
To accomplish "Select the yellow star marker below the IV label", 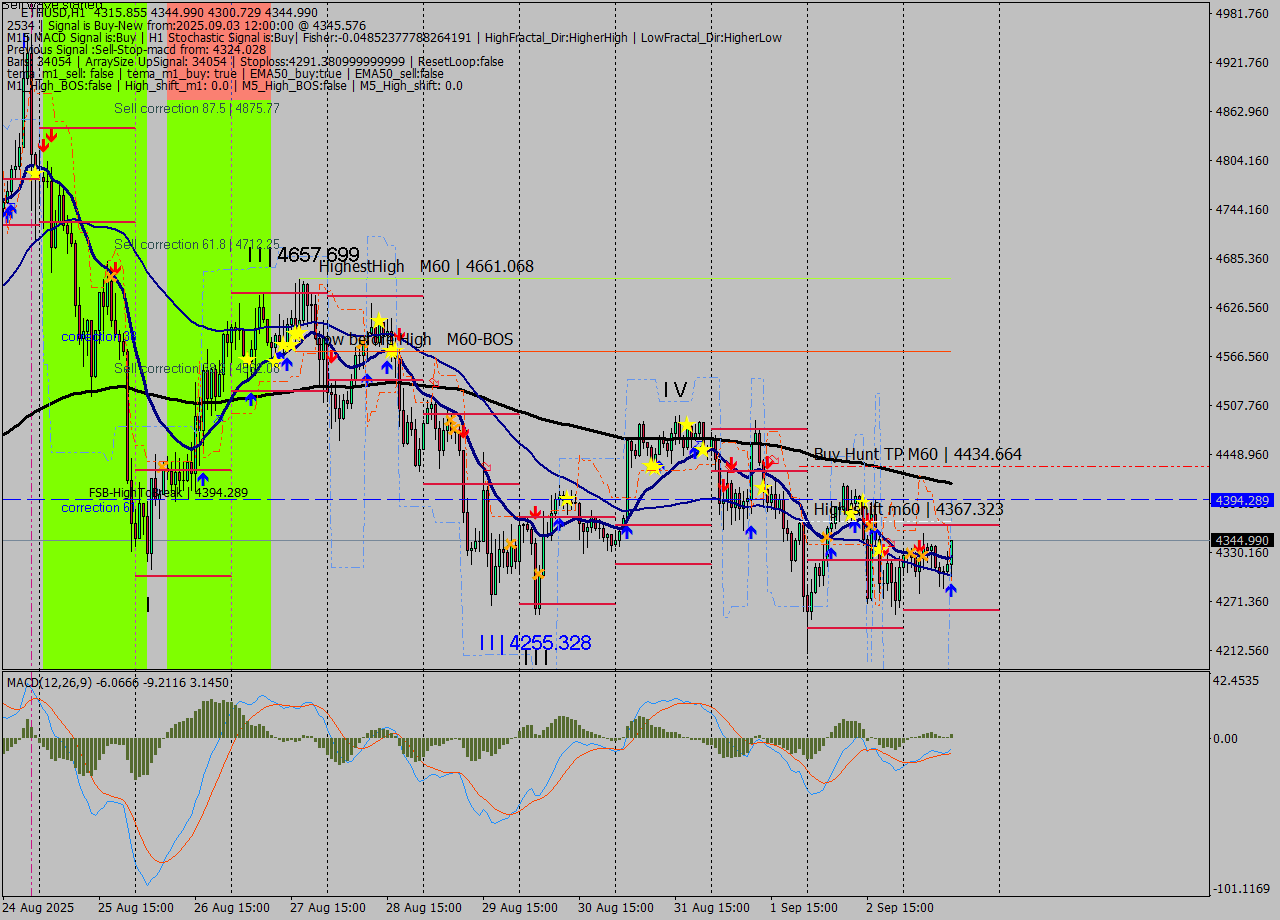I will point(687,425).
